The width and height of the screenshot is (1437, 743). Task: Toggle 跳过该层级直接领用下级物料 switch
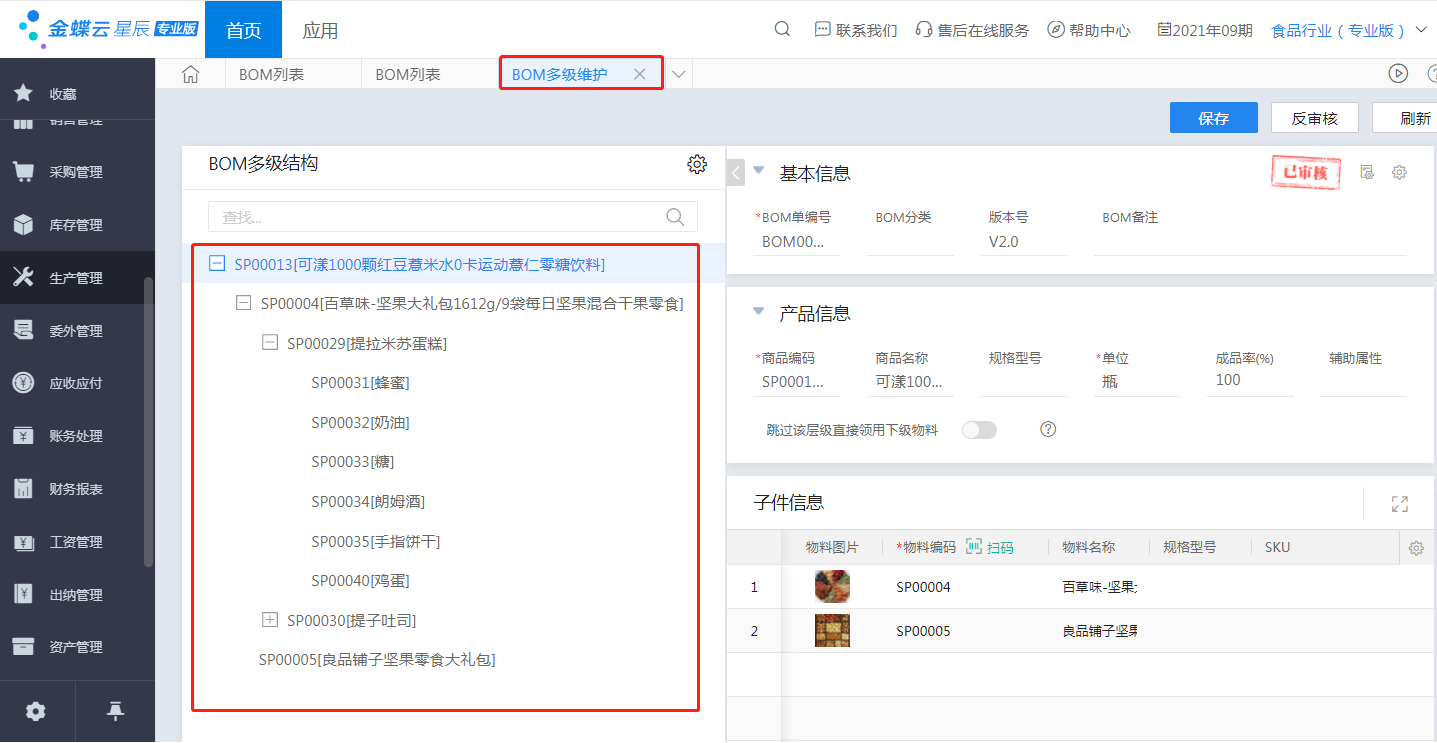[x=979, y=429]
